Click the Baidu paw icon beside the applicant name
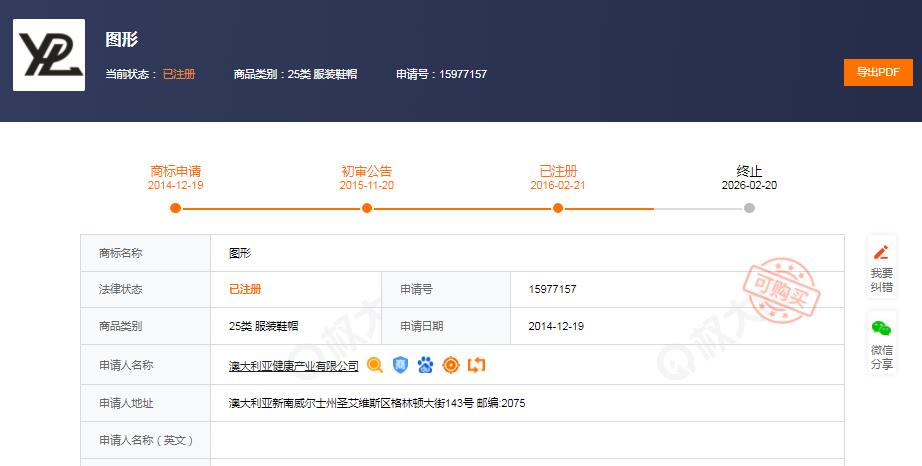 point(425,365)
